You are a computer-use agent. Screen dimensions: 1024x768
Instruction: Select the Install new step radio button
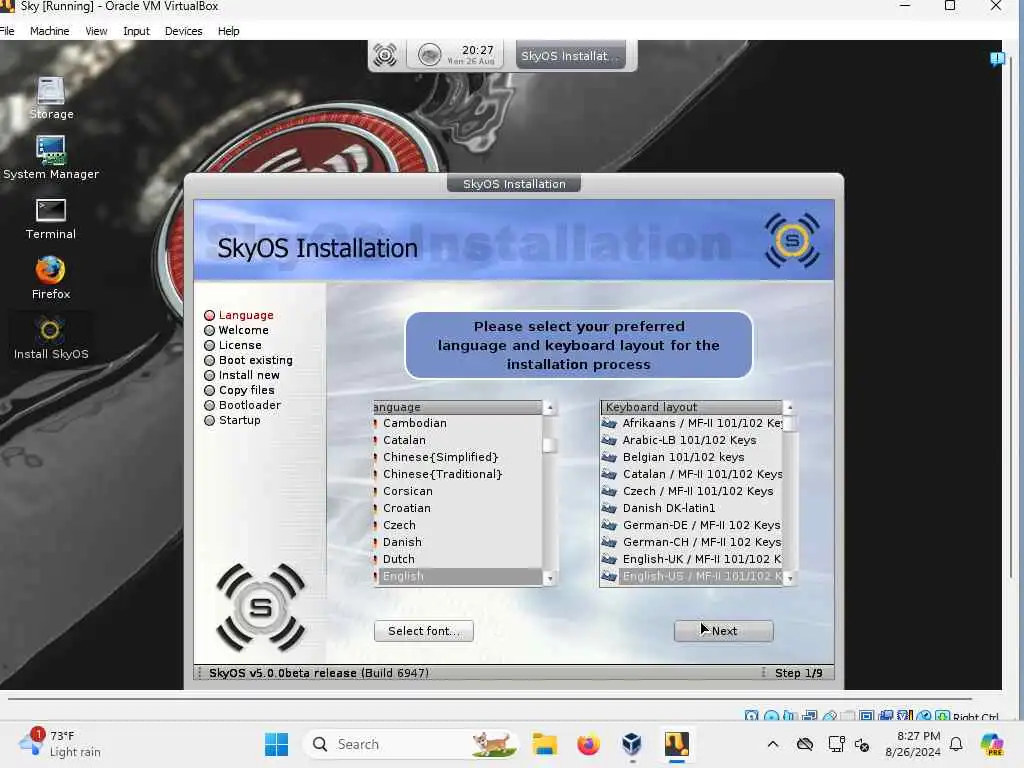210,376
